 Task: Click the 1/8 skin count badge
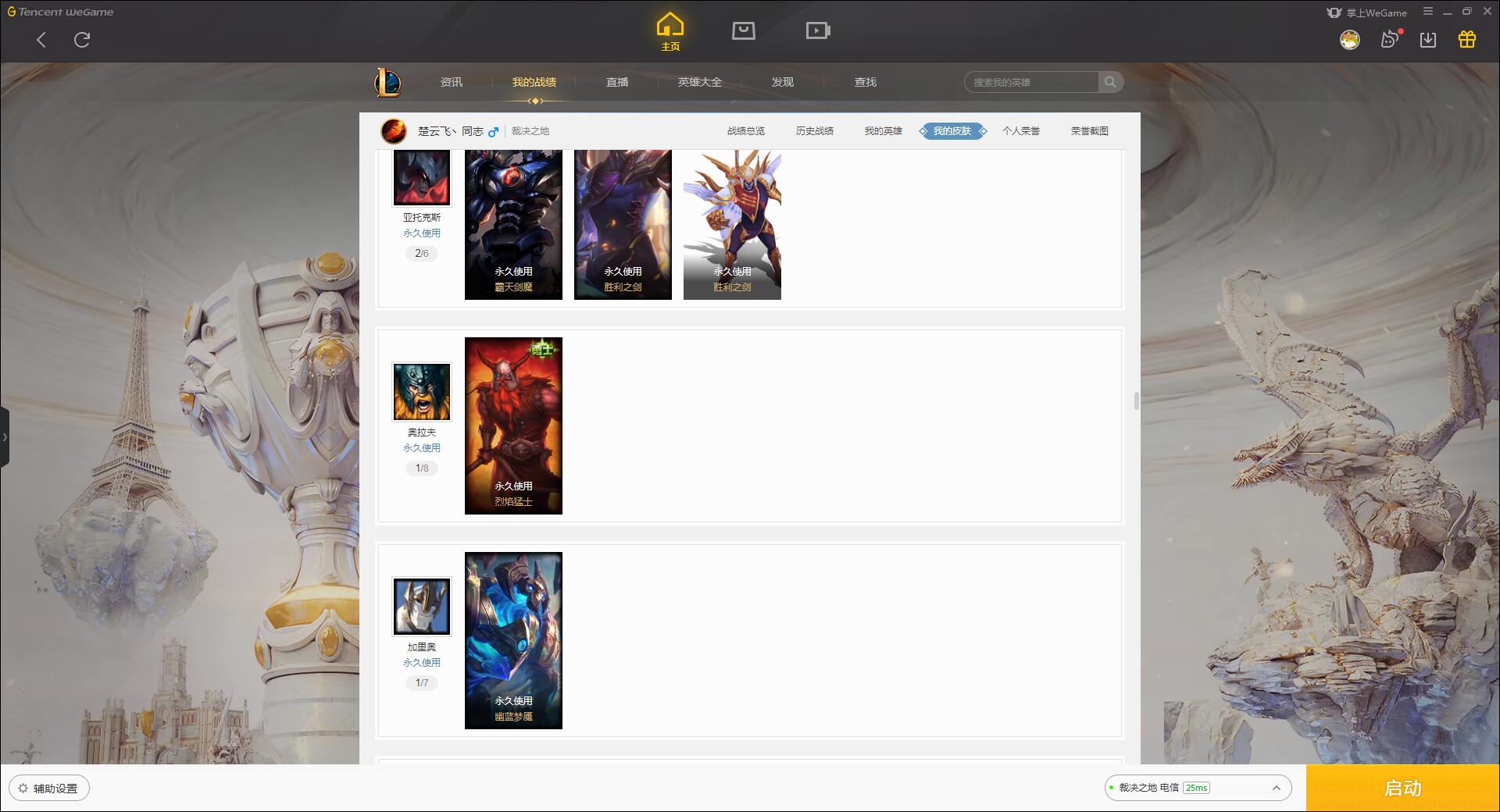coord(422,468)
